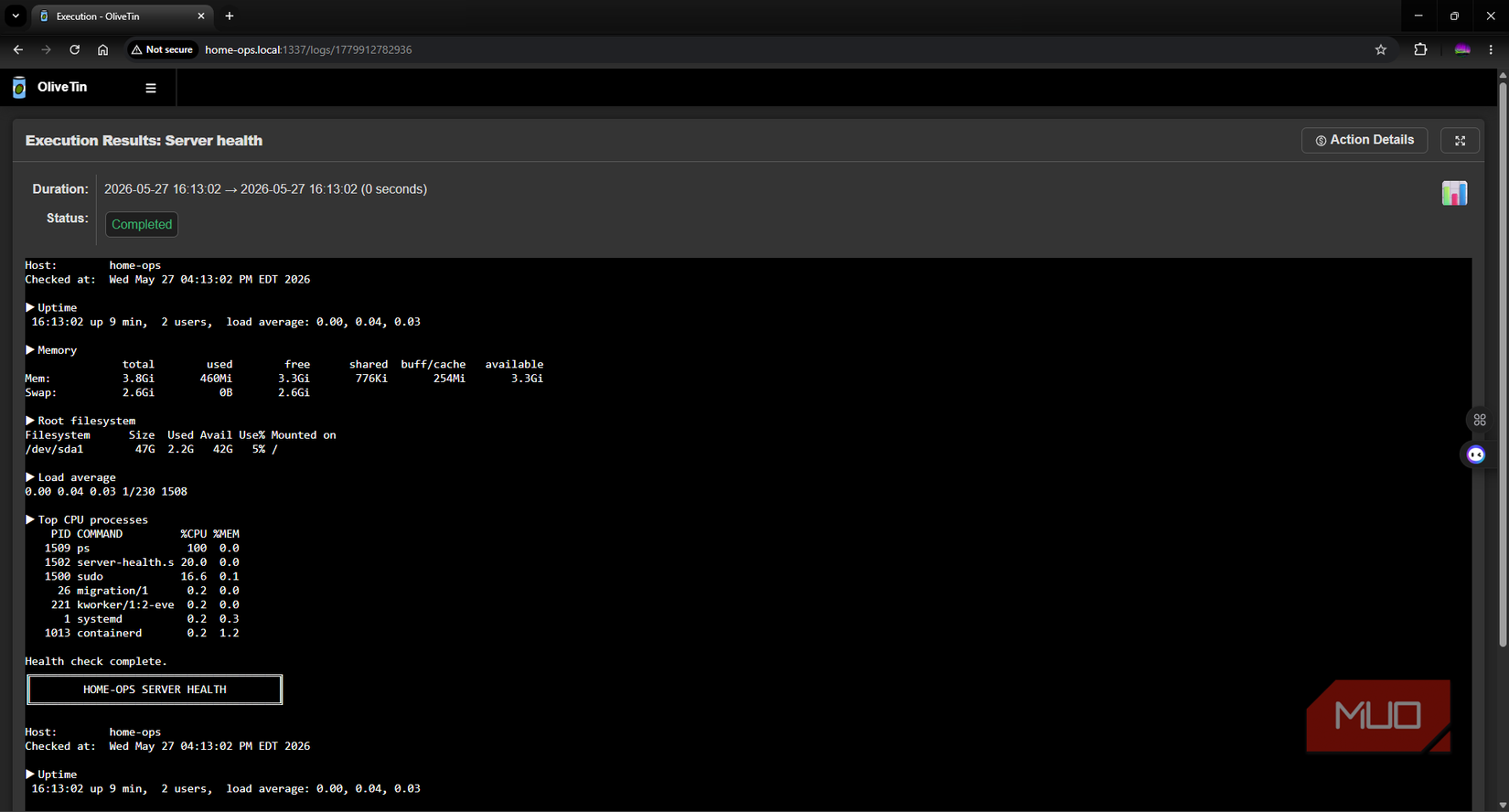Click the Completed status badge
1509x812 pixels.
coord(142,224)
